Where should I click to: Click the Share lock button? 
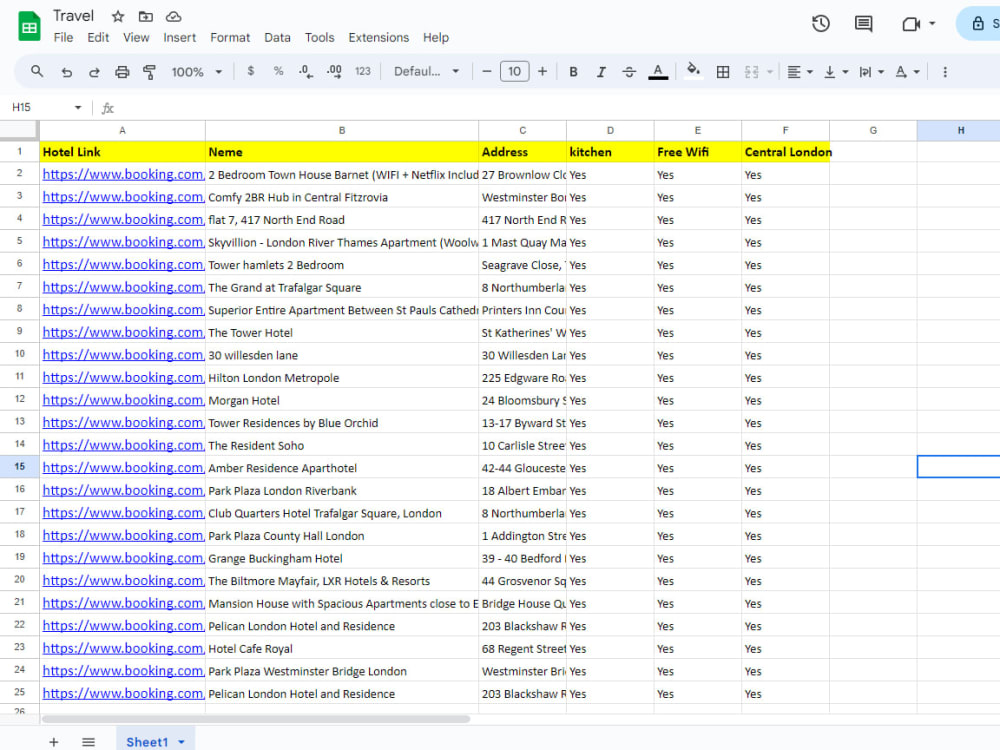980,24
